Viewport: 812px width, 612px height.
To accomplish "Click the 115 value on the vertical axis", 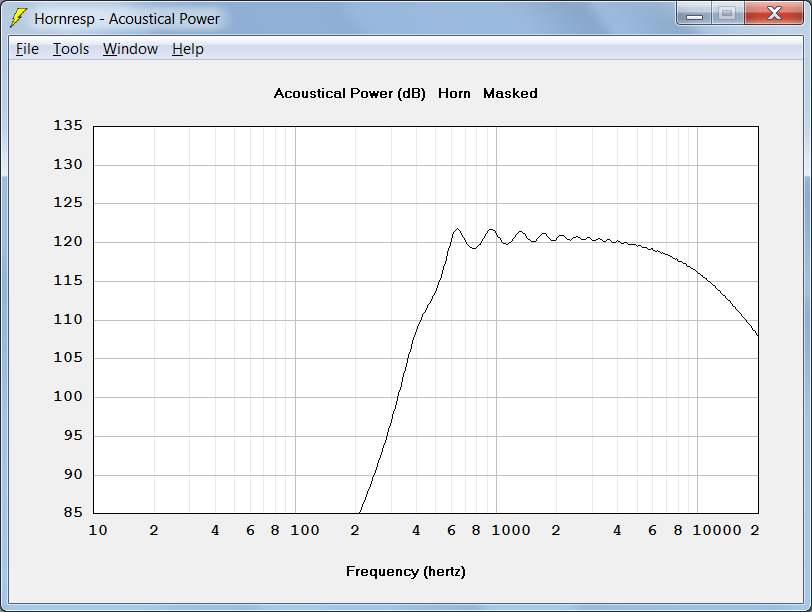I will 68,281.
